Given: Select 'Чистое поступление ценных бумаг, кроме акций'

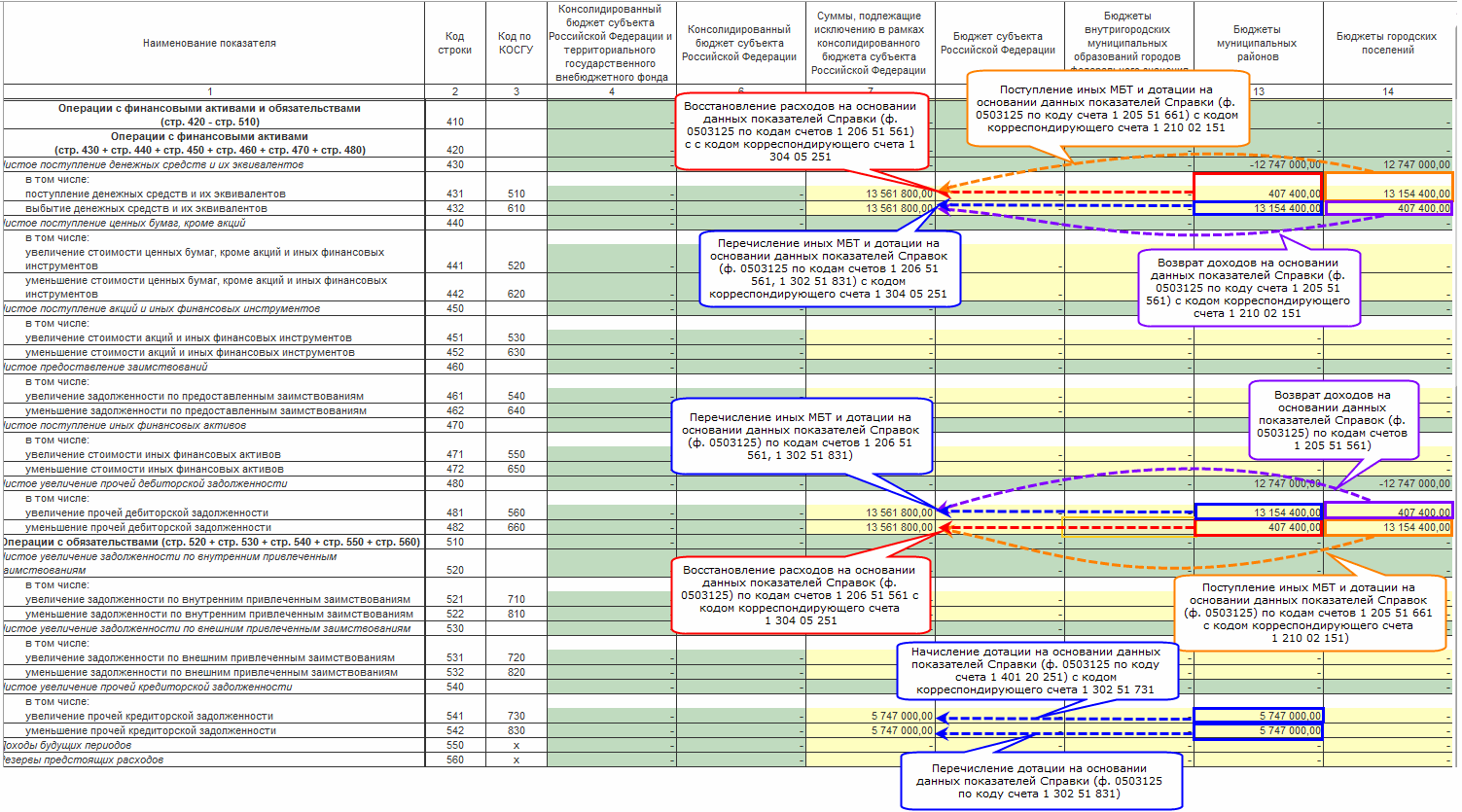Looking at the screenshot, I should tap(124, 223).
